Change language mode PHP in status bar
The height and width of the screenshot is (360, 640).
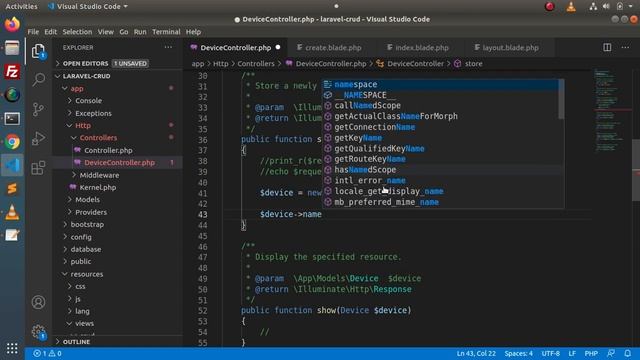click(x=591, y=353)
